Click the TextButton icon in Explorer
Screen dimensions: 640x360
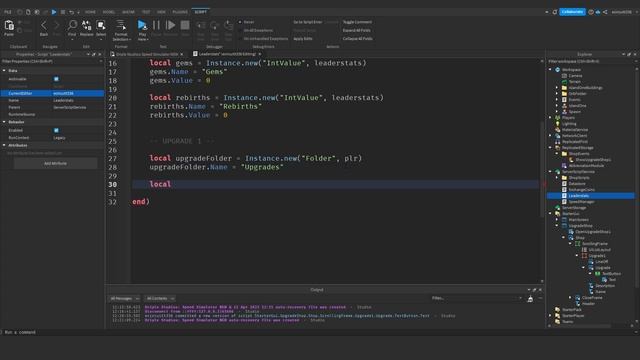(598, 273)
